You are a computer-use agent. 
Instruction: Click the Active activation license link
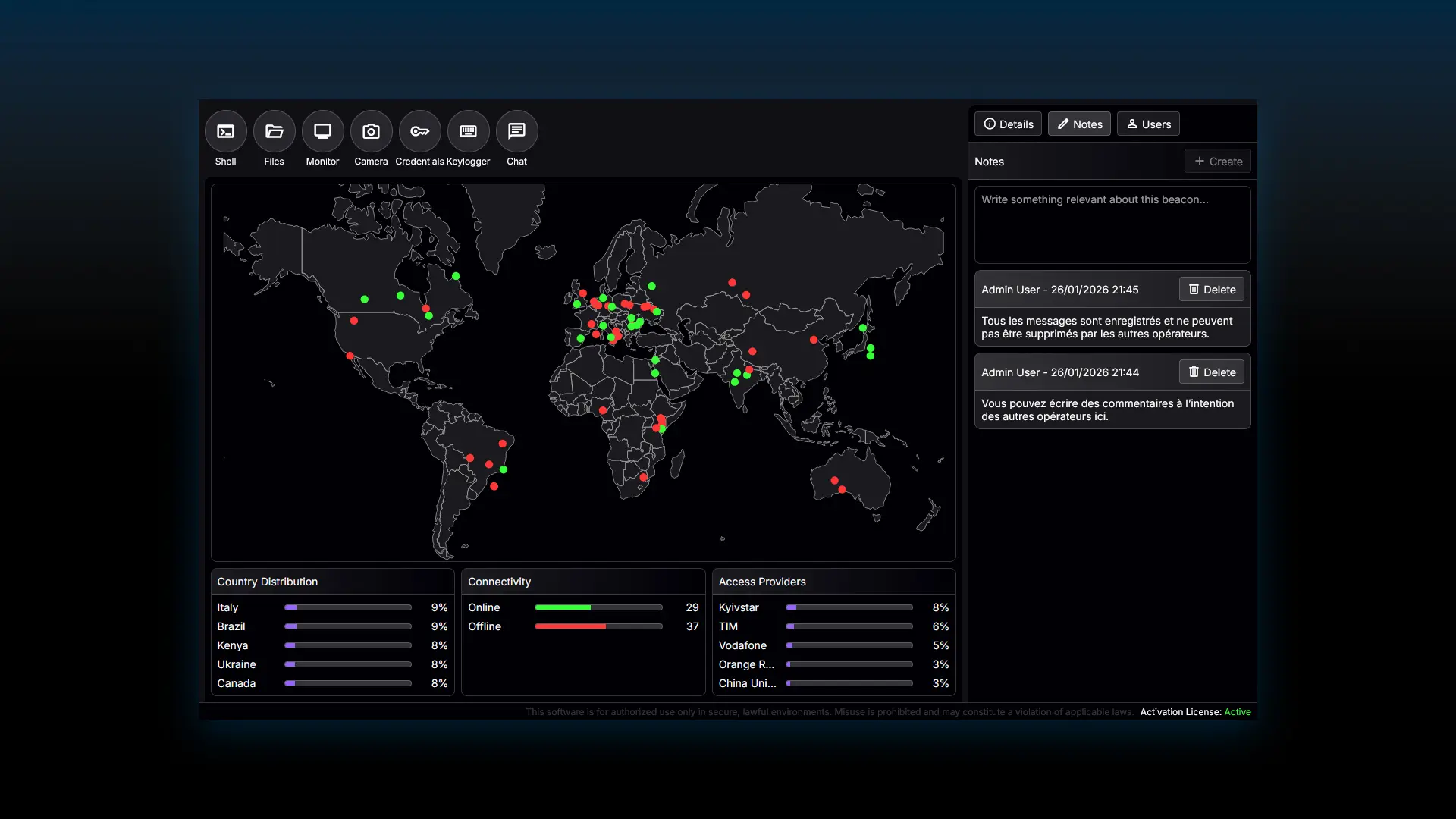(x=1237, y=712)
